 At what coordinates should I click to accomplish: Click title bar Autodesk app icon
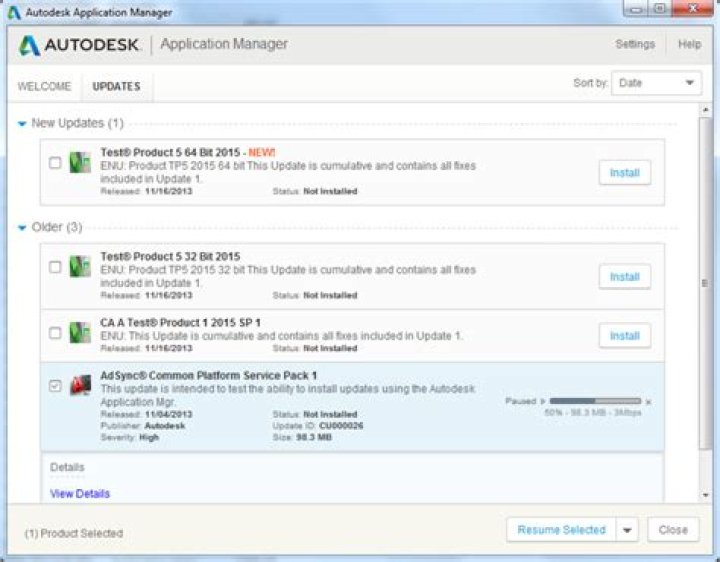[x=14, y=12]
